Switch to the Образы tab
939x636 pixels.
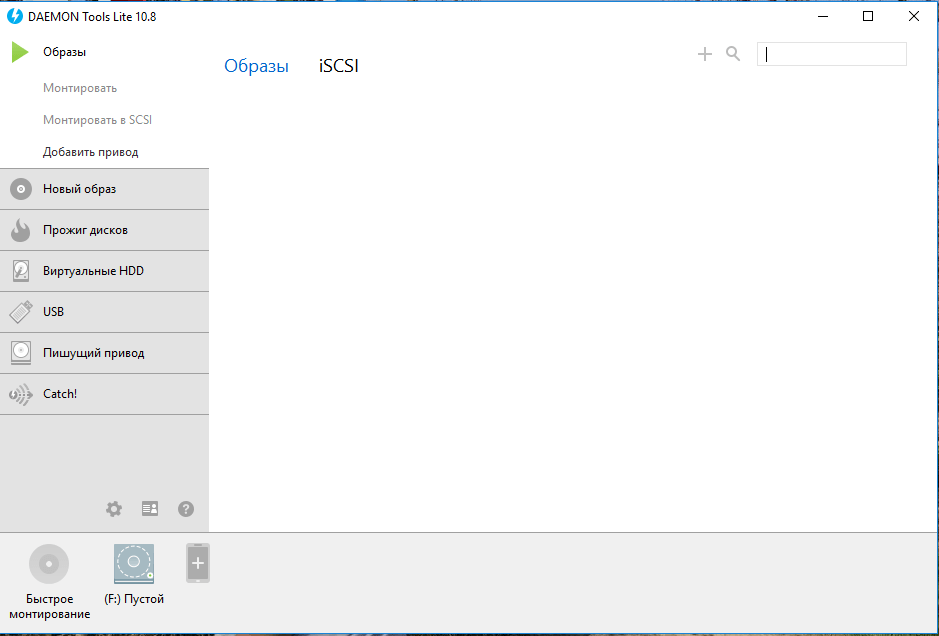click(x=256, y=66)
